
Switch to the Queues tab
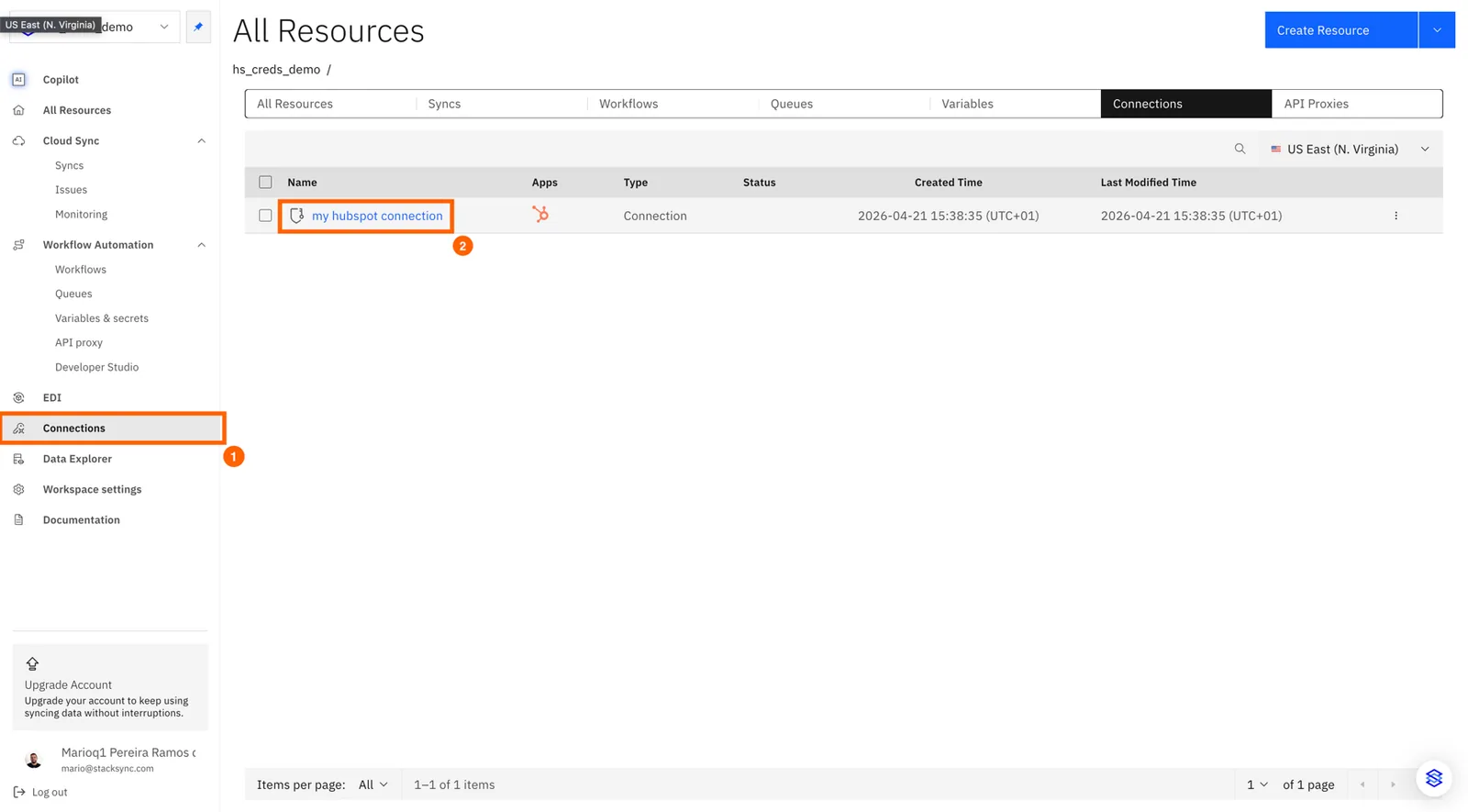coord(844,104)
